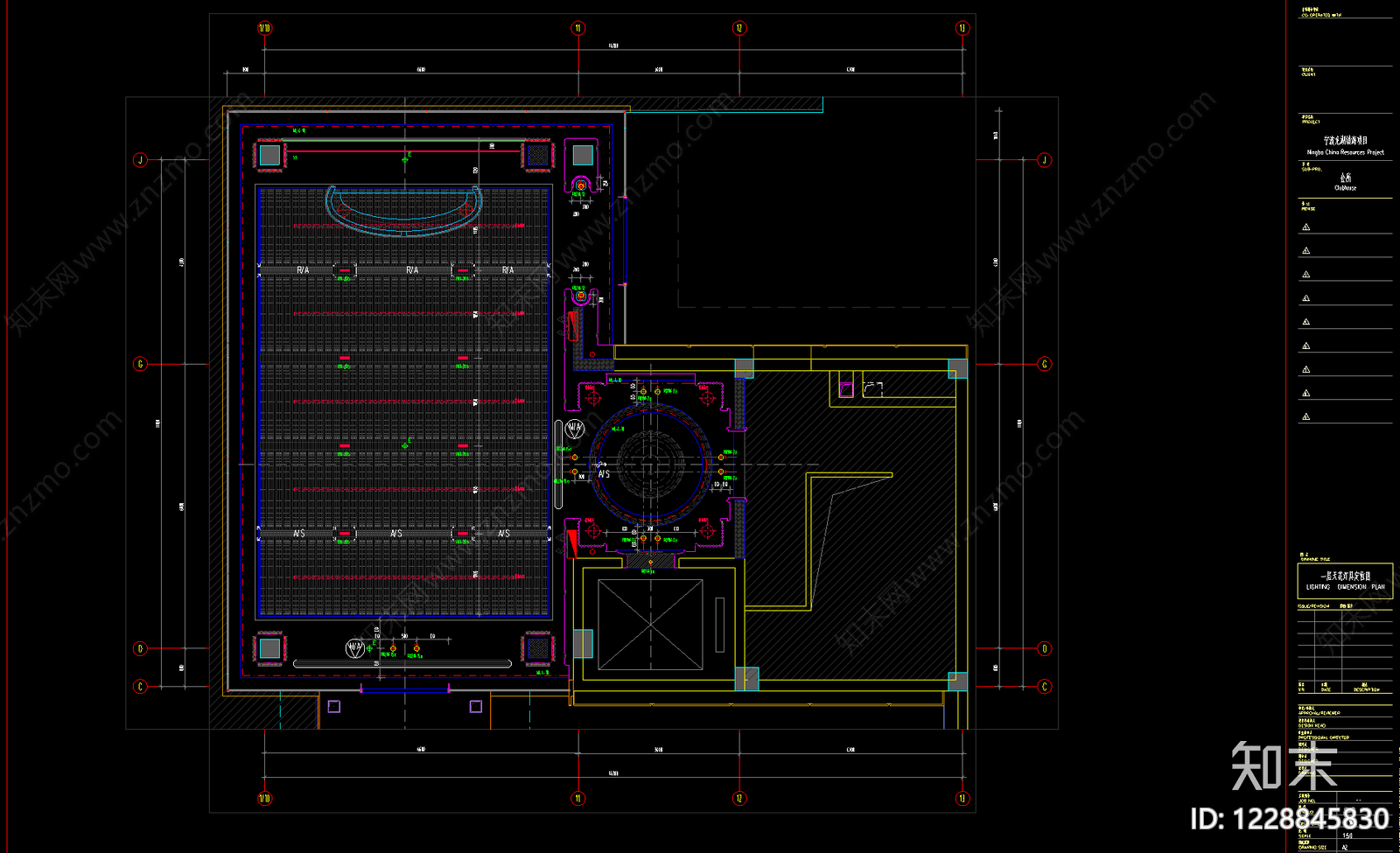Viewport: 1400px width, 853px height.
Task: Select the leftmost R/A ceiling label
Action: coord(303,270)
